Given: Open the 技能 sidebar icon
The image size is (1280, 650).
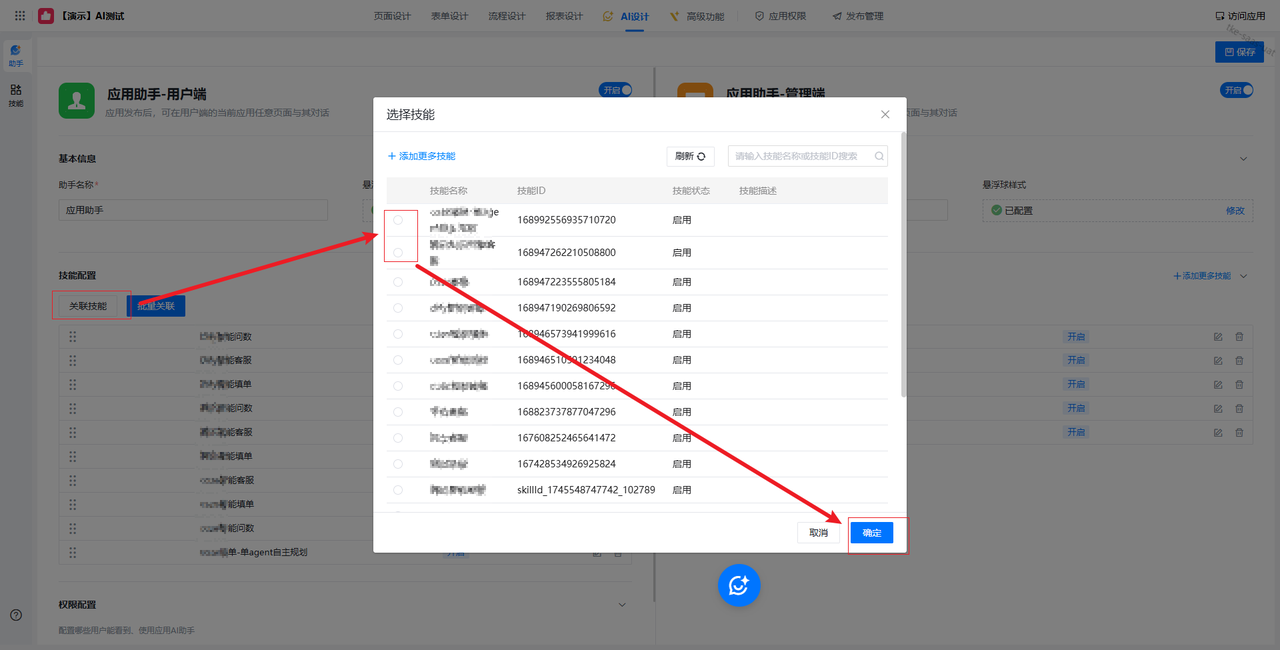Looking at the screenshot, I should pos(16,95).
